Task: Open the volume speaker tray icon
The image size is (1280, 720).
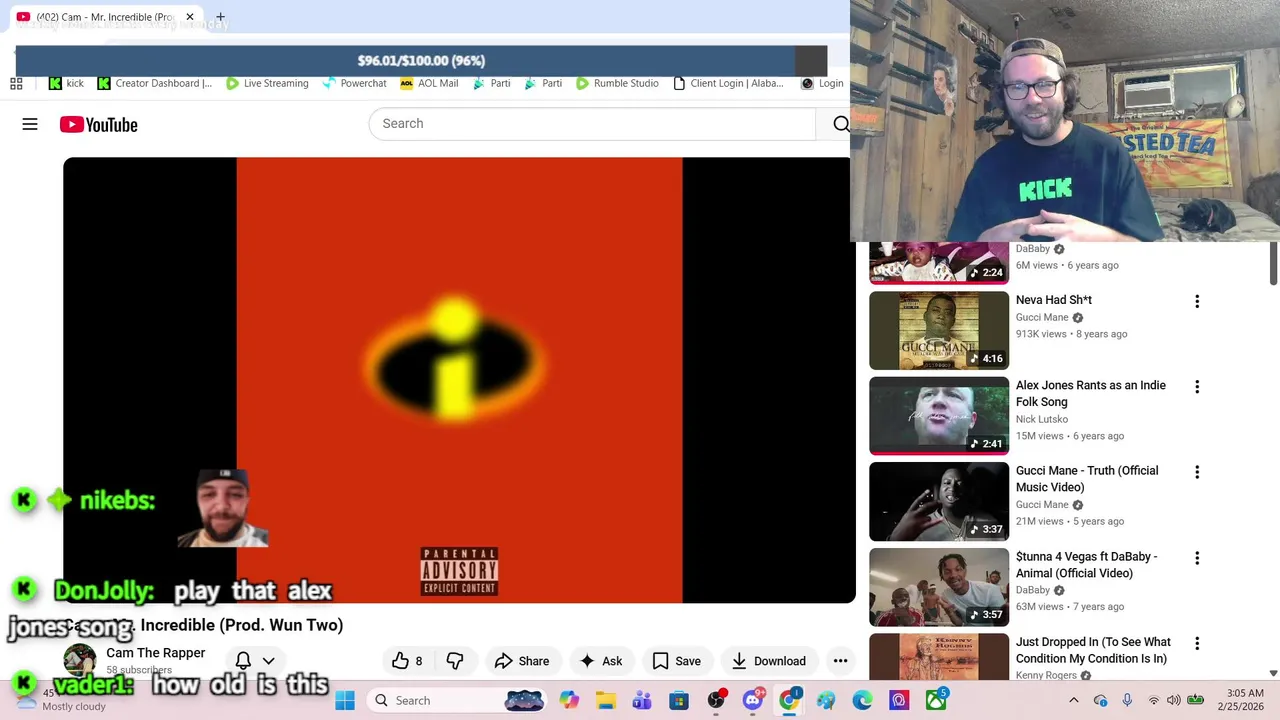Action: [1173, 700]
